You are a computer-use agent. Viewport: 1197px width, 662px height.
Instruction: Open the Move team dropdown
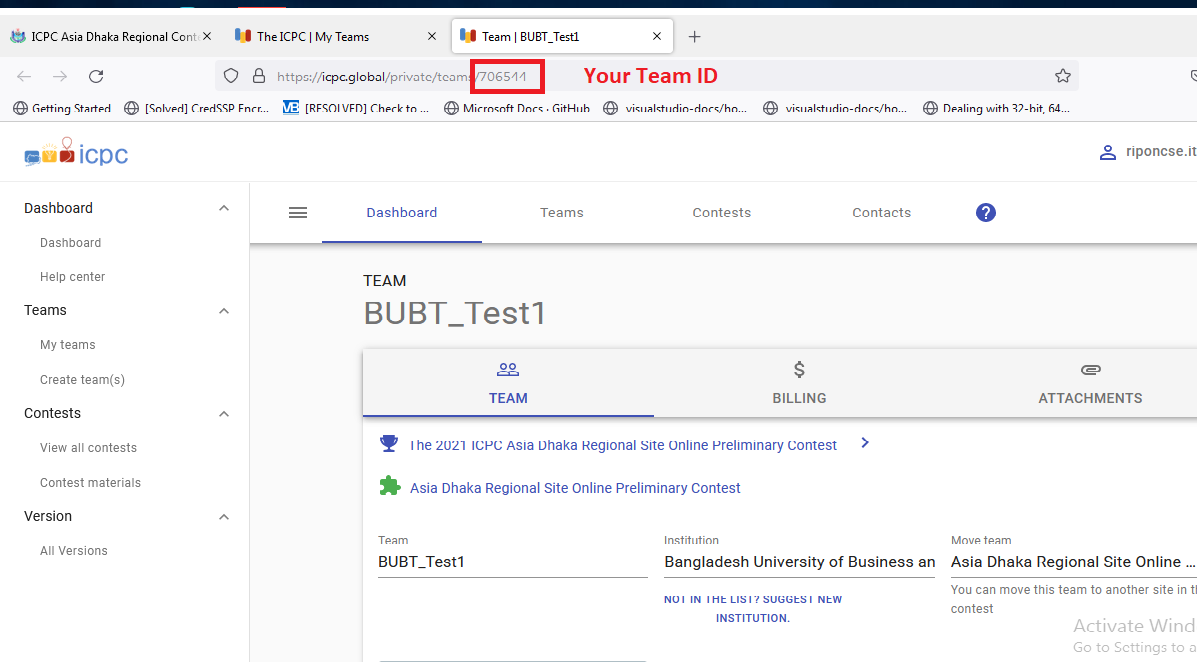point(1072,562)
